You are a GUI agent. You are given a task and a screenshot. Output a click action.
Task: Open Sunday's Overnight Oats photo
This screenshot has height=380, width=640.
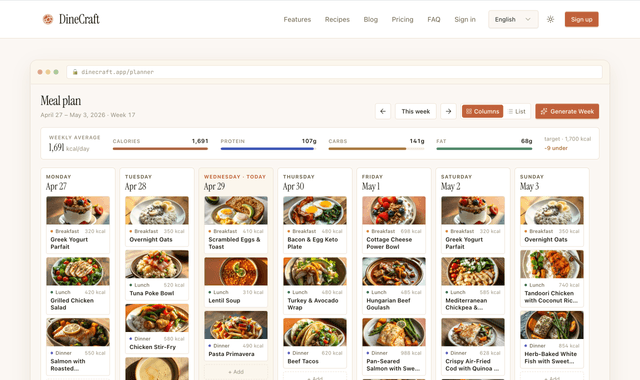coord(552,210)
